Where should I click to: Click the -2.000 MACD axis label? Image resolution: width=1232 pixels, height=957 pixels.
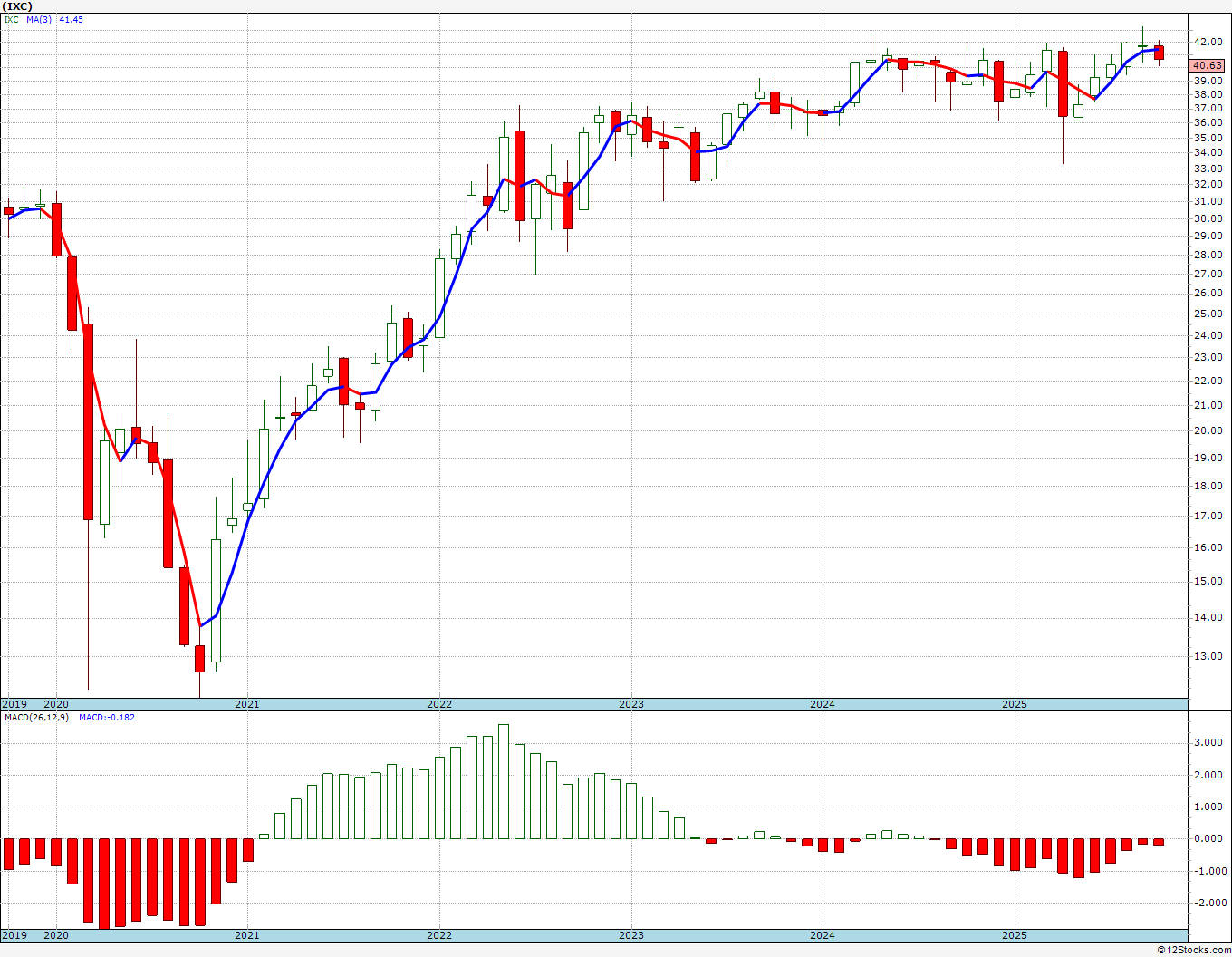coord(1208,903)
